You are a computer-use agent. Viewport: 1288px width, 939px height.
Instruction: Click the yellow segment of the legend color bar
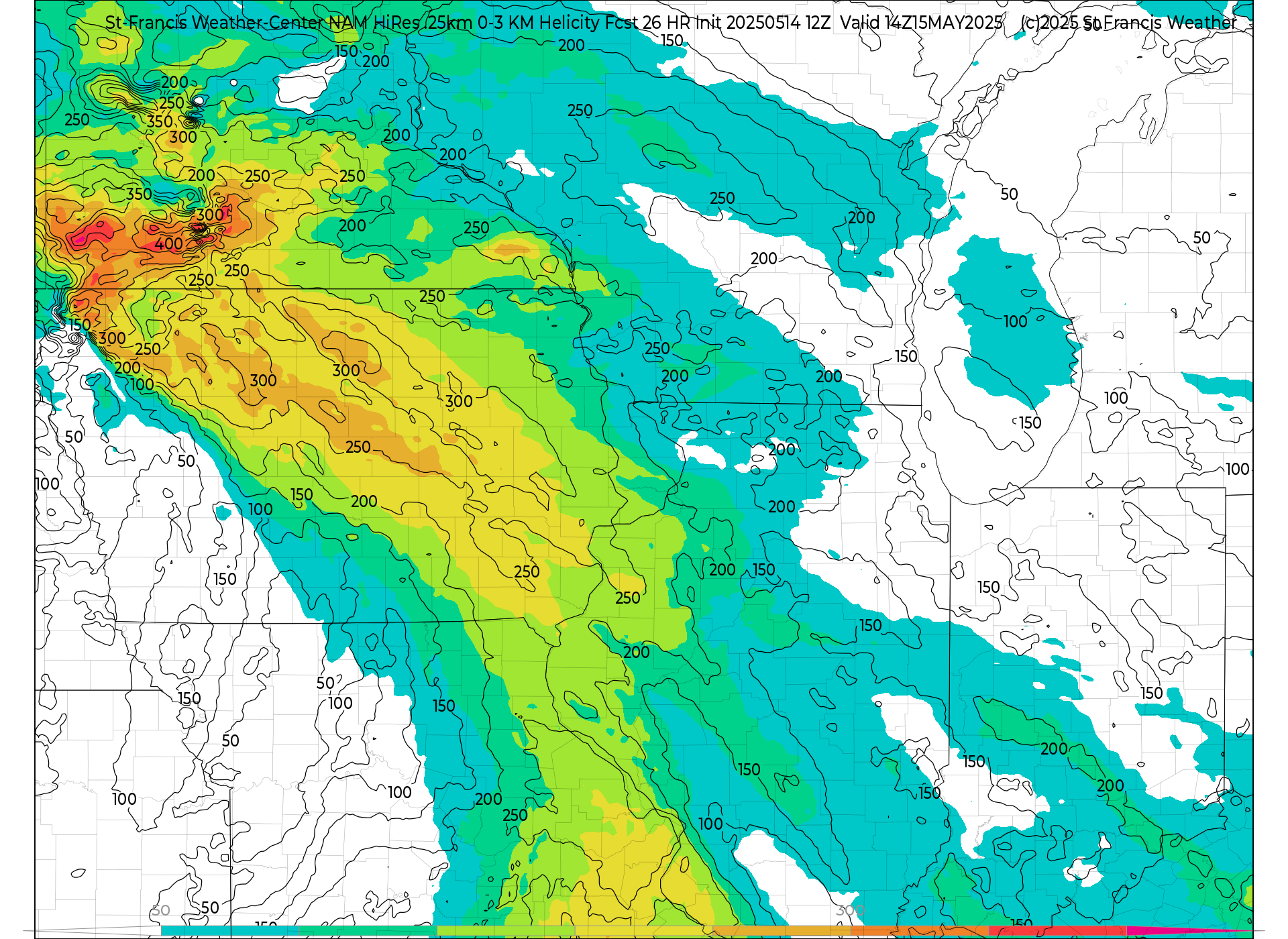[644, 931]
